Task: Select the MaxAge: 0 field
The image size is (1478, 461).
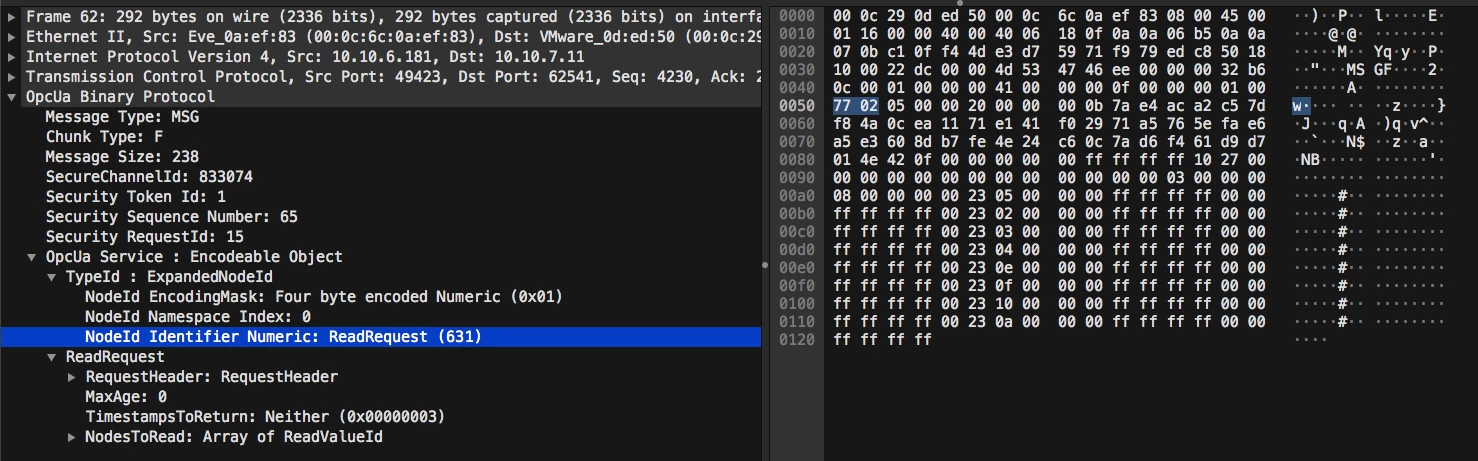Action: [126, 397]
